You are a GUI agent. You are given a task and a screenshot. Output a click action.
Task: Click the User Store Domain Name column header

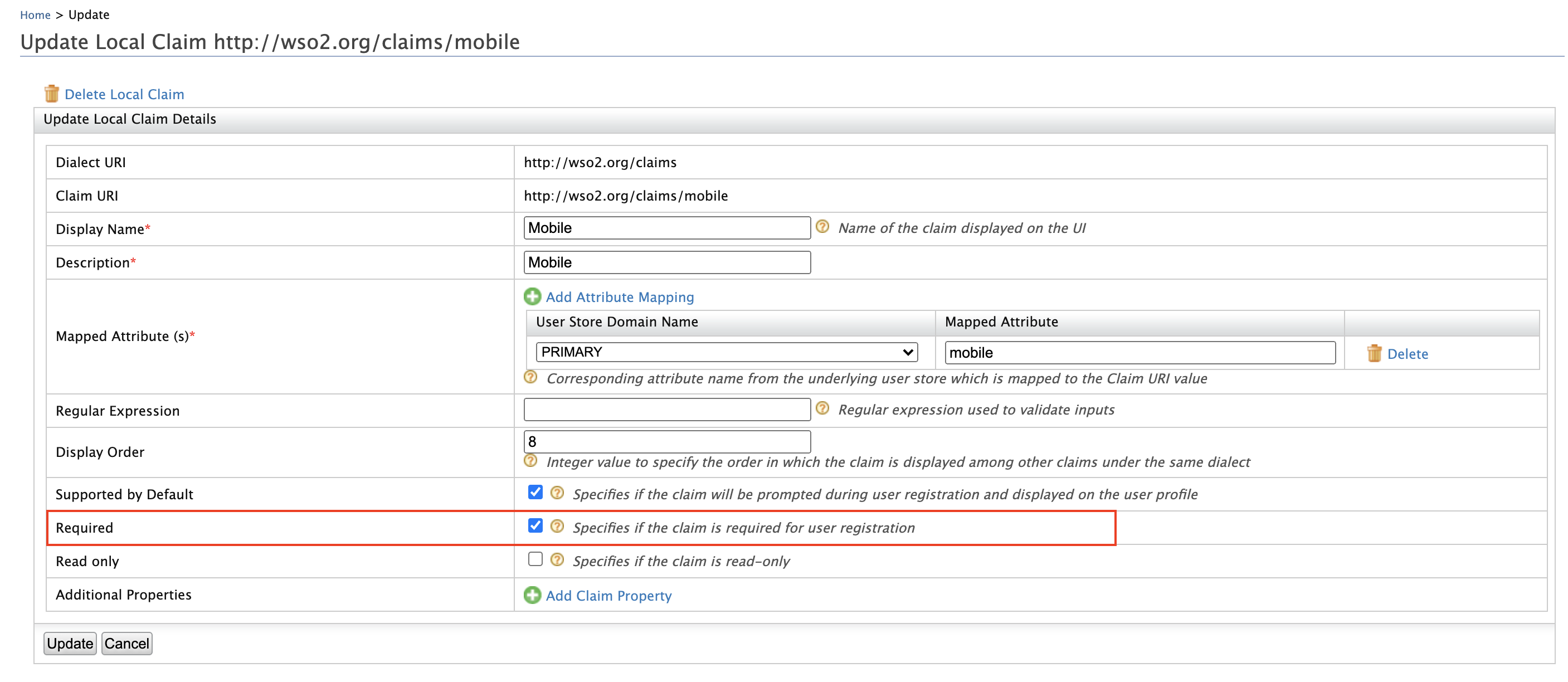point(617,322)
